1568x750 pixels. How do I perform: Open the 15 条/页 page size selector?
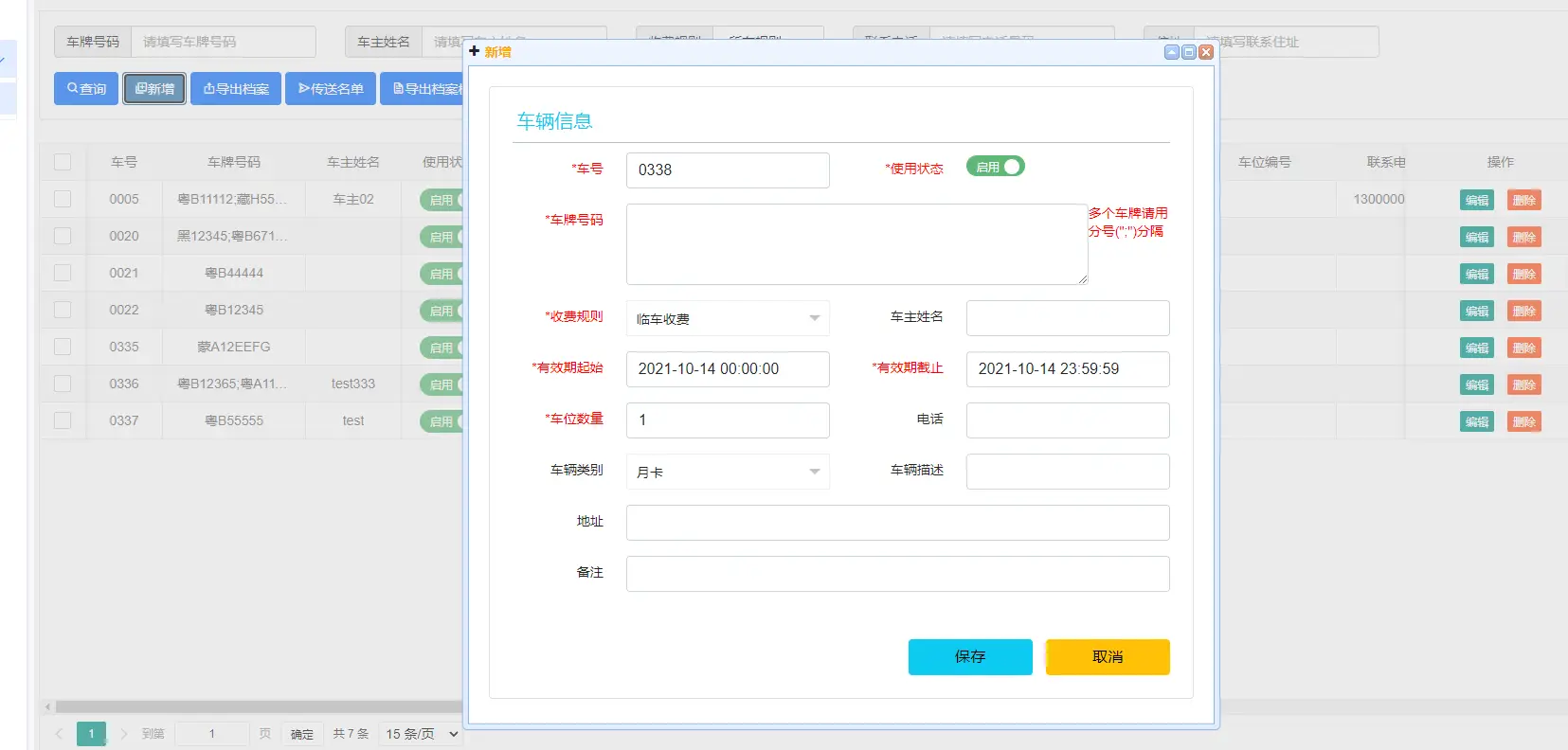tap(422, 734)
